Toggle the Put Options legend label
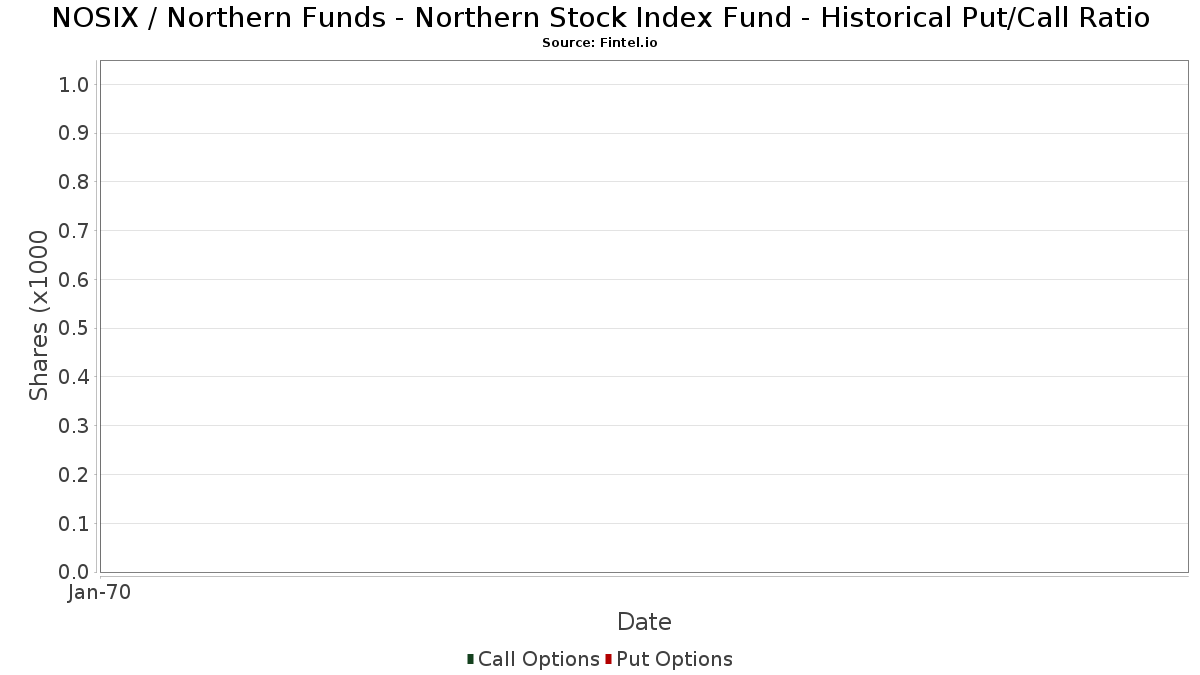The image size is (1200, 675). (674, 659)
